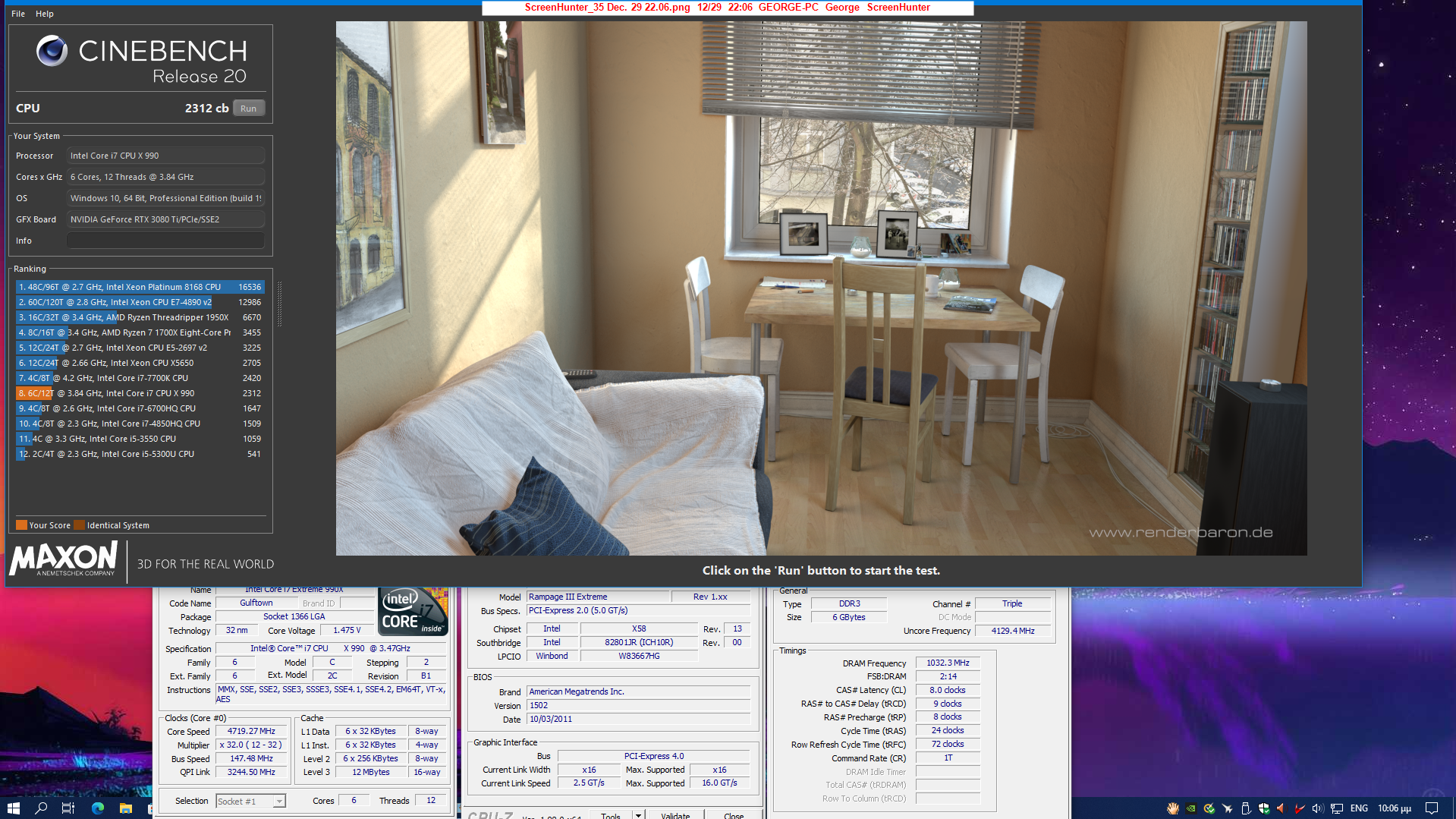Click the Safely Remove Hardware USB tray icon
The width and height of the screenshot is (1456, 819).
[x=1245, y=808]
